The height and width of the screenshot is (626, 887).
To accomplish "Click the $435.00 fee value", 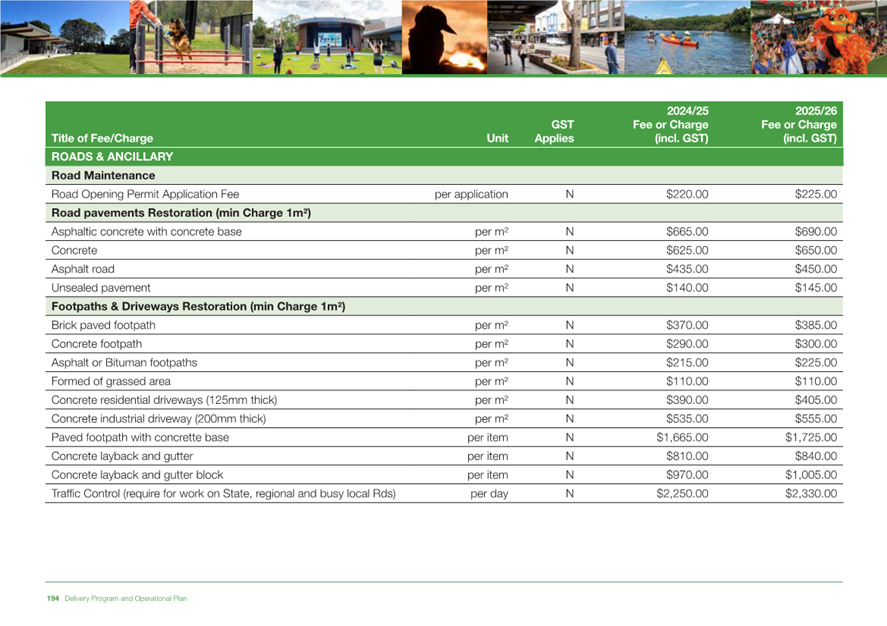I will tap(687, 269).
